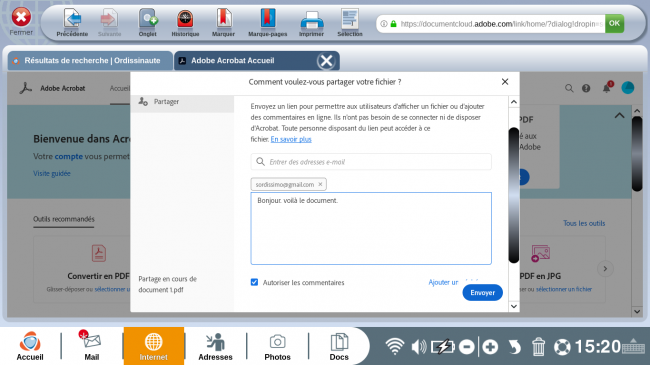Open Tous les outils link
This screenshot has height=365, width=650.
click(x=584, y=223)
